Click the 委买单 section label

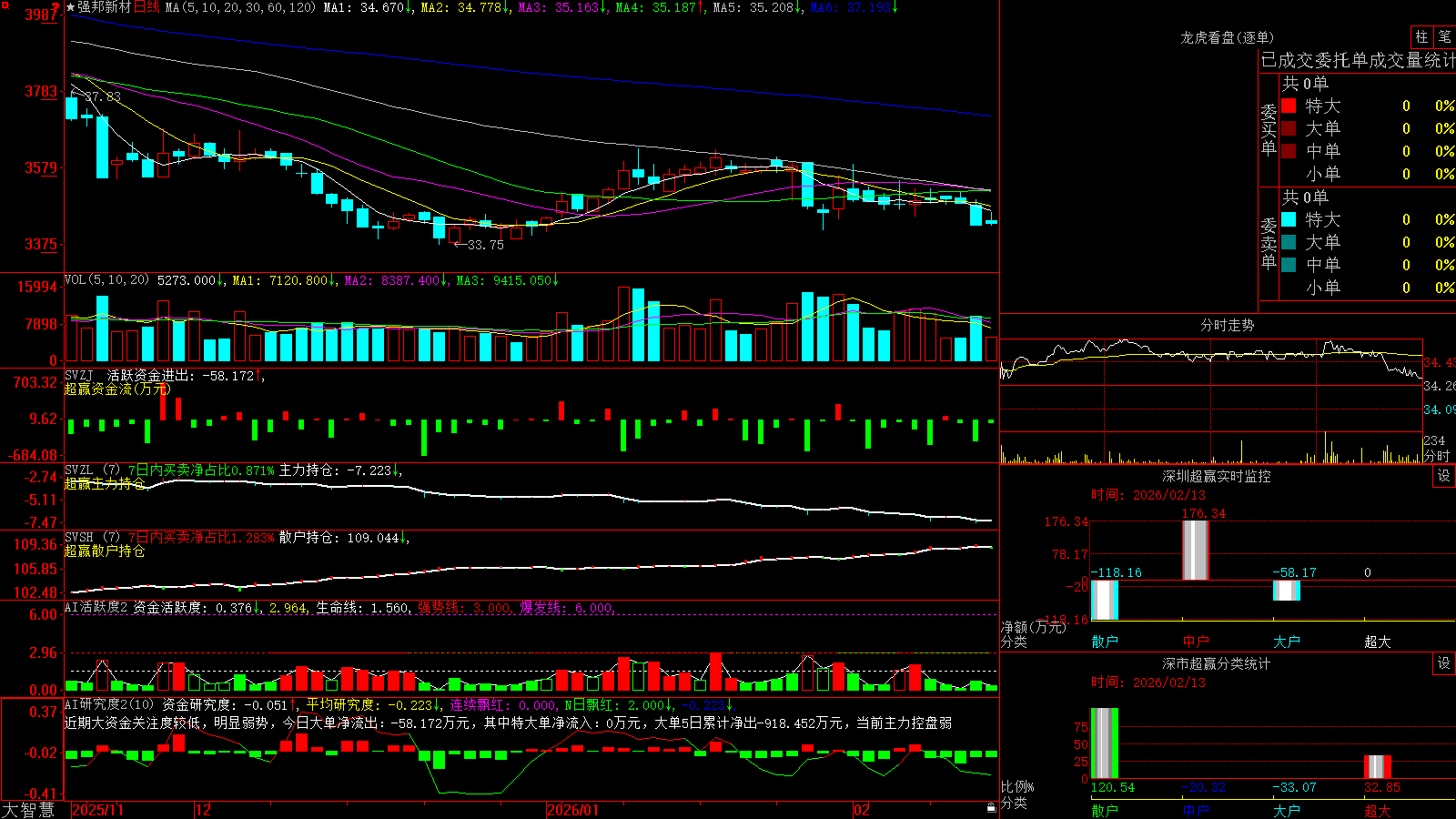[x=1269, y=130]
